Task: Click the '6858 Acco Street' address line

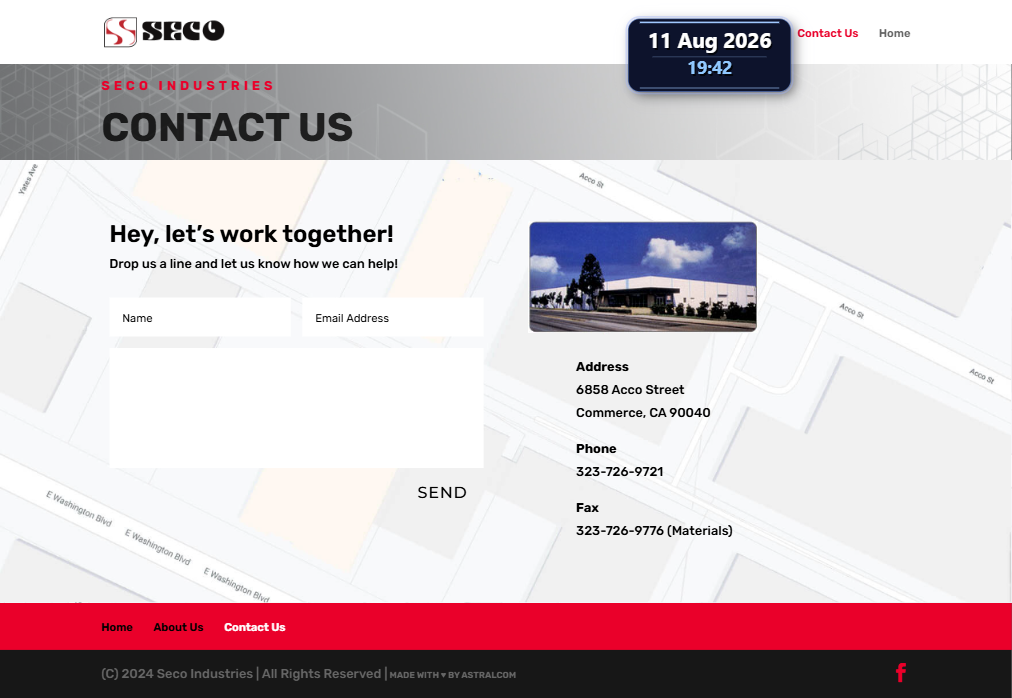Action: [x=630, y=390]
